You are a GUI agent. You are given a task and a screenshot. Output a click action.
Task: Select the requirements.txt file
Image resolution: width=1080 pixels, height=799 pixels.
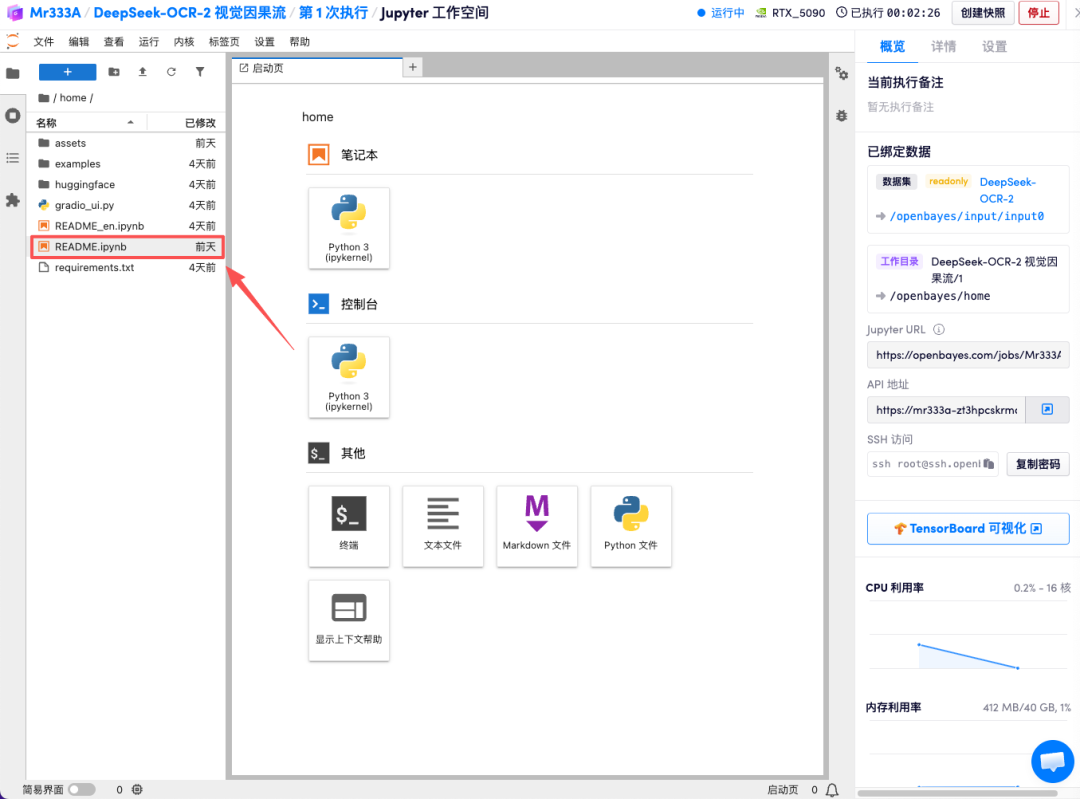coord(127,267)
